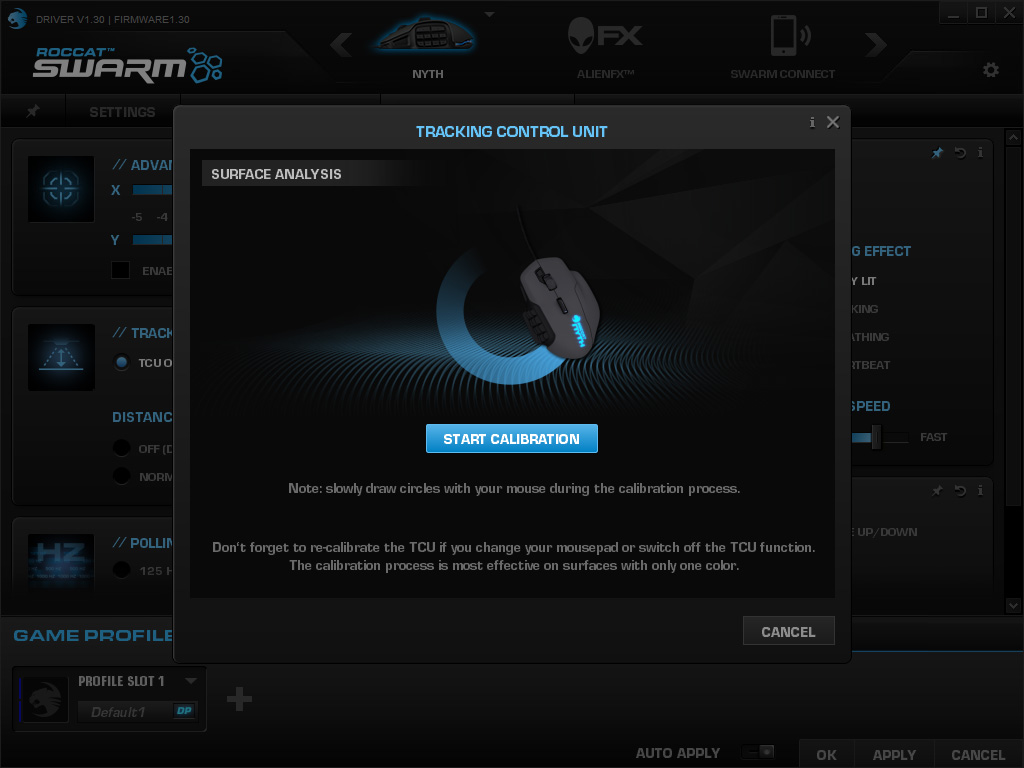1024x768 pixels.
Task: Click the advanced sensitivity crosshair icon
Action: click(61, 189)
